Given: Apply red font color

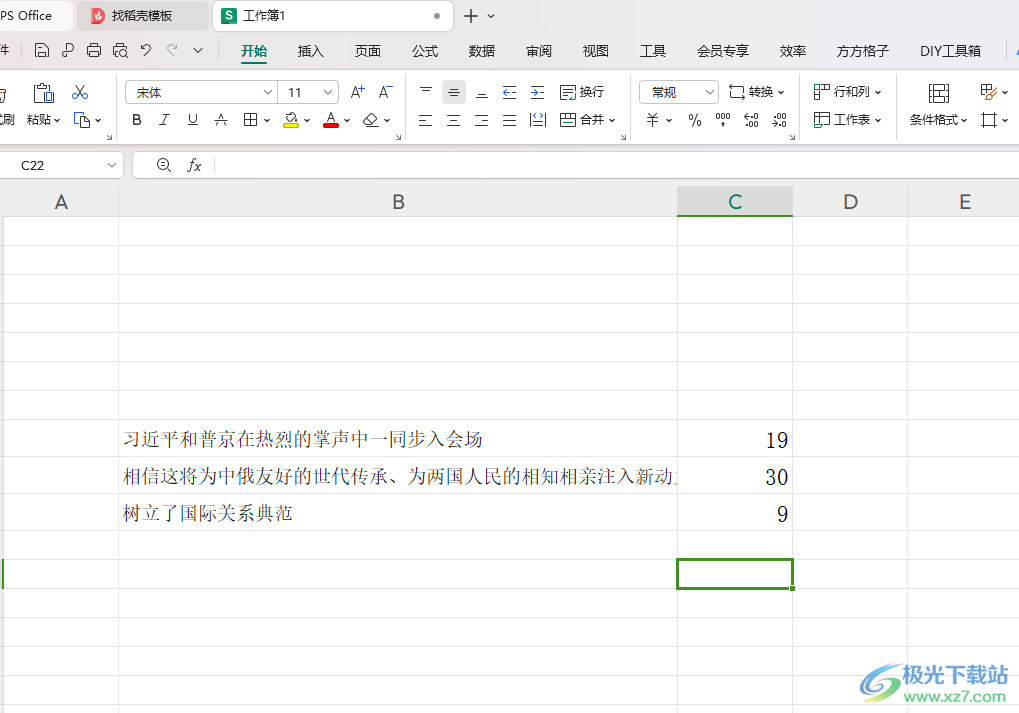Looking at the screenshot, I should 331,120.
